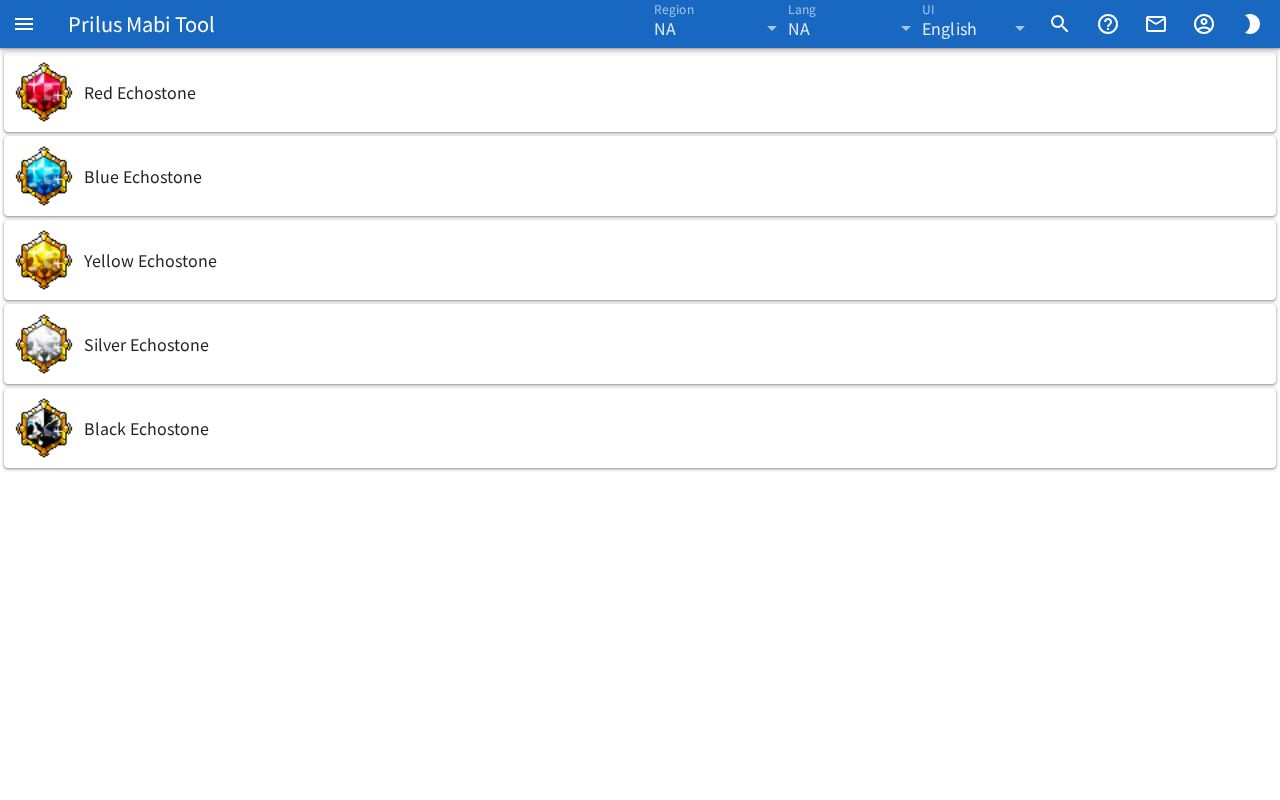Select the Yellow Echostone text label
The image size is (1280, 800).
(150, 261)
